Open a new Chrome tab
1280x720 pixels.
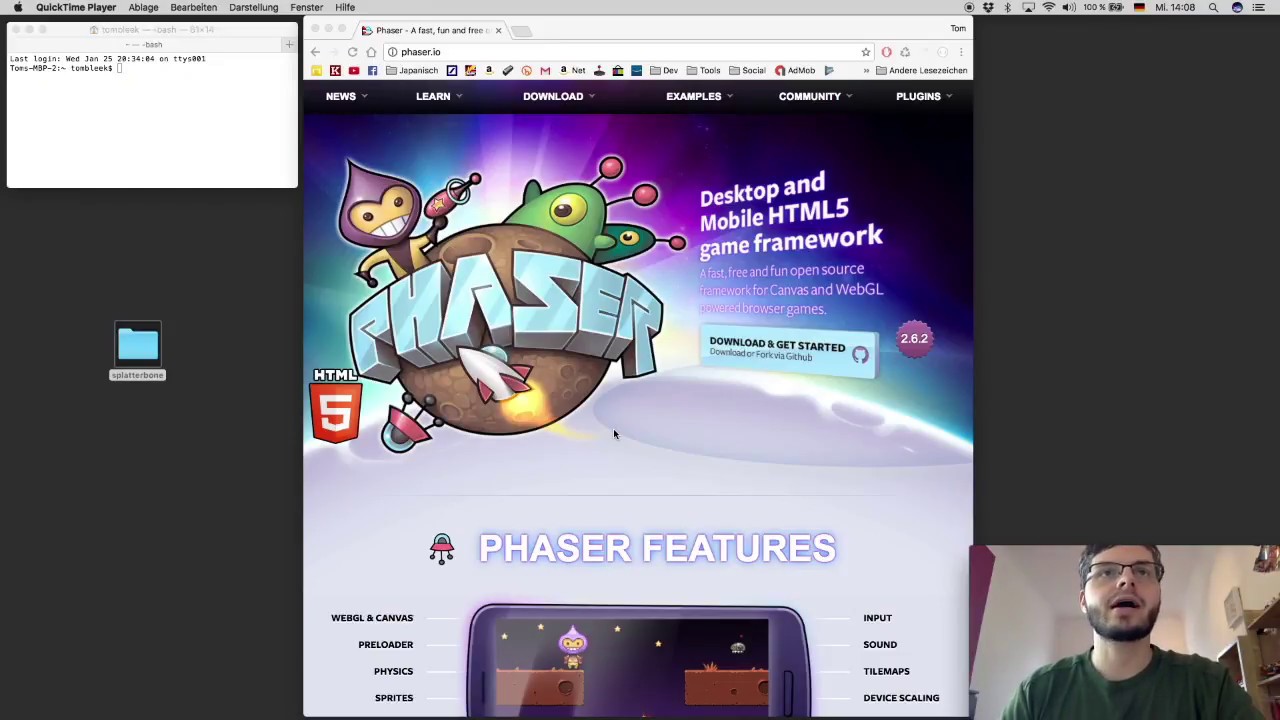tap(521, 31)
